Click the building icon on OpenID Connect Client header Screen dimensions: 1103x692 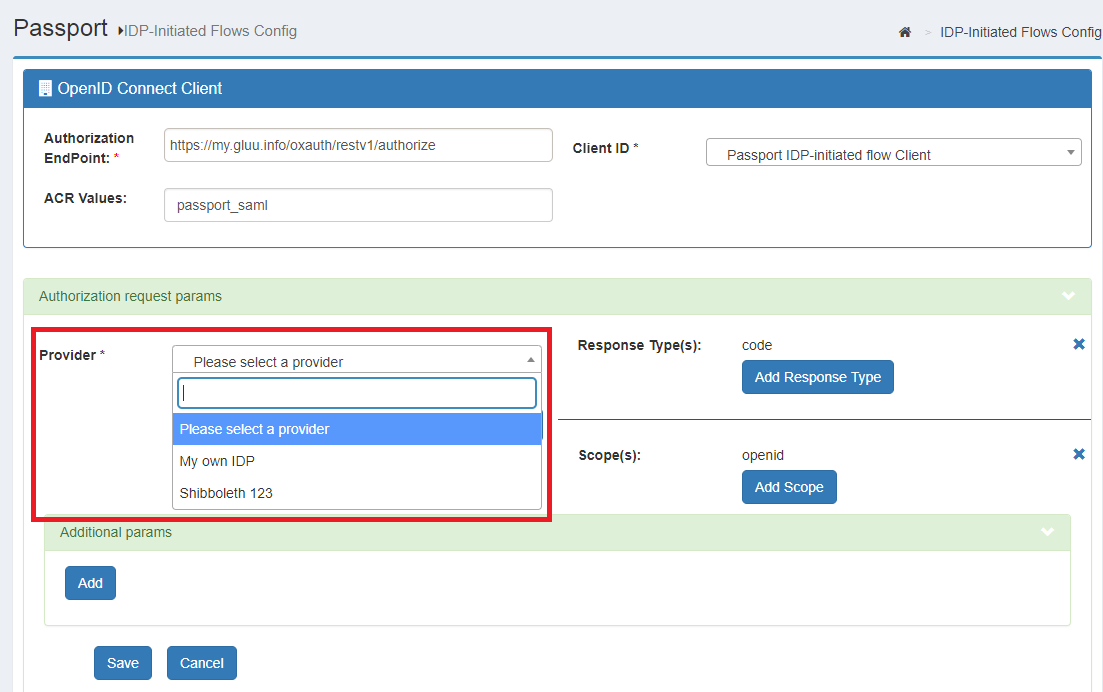[x=45, y=88]
